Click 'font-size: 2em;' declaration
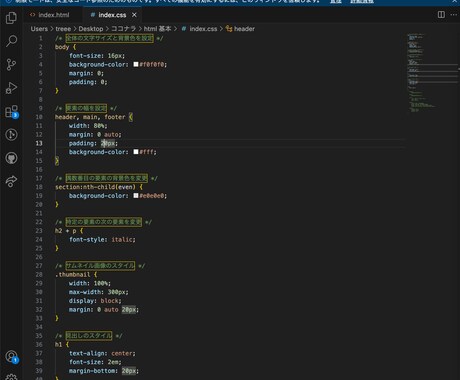460x380 pixels. click(95, 362)
